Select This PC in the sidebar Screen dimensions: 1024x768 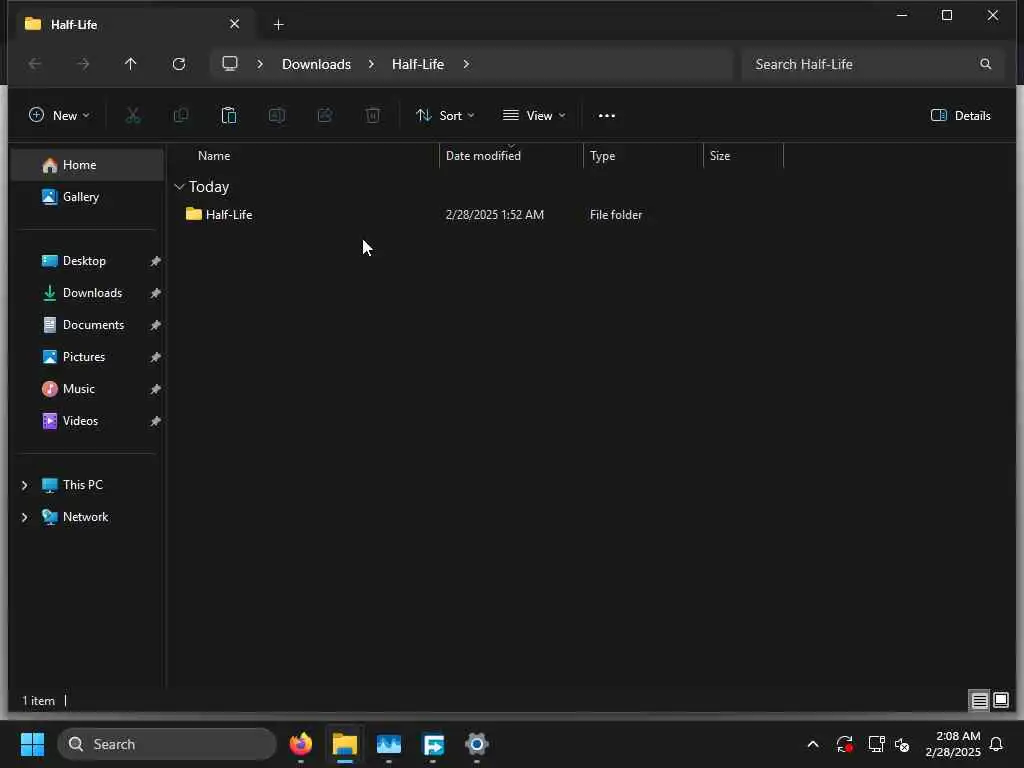(x=87, y=485)
